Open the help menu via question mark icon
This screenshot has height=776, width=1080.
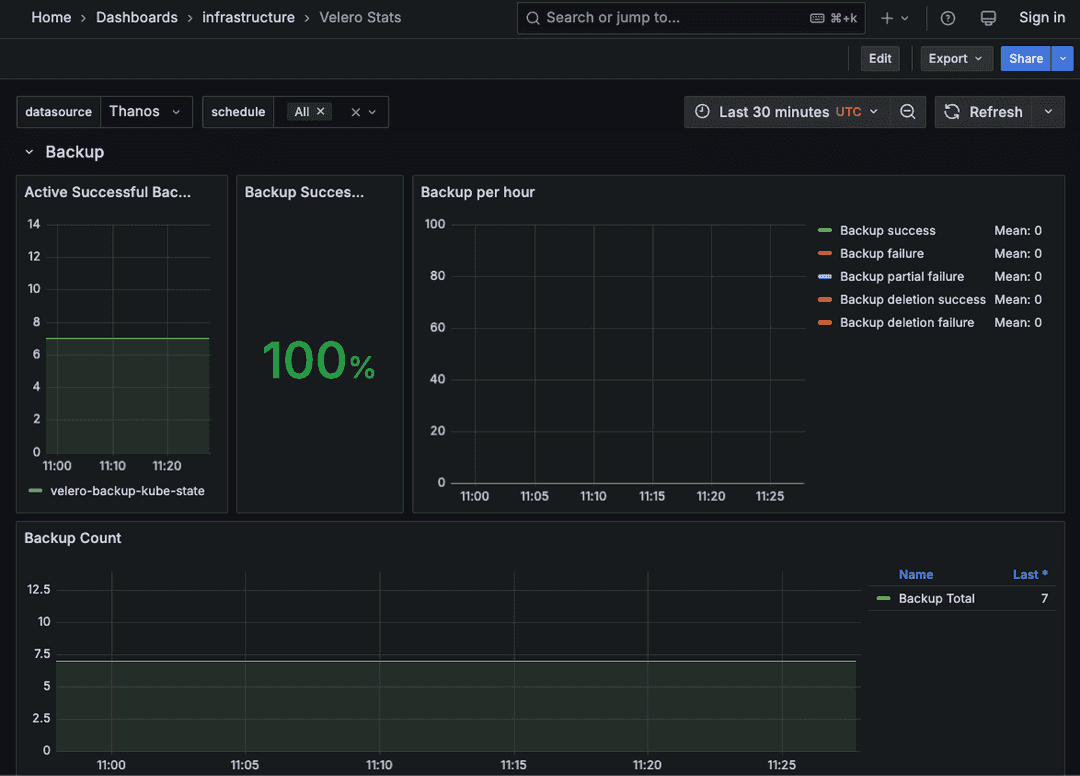(x=947, y=17)
